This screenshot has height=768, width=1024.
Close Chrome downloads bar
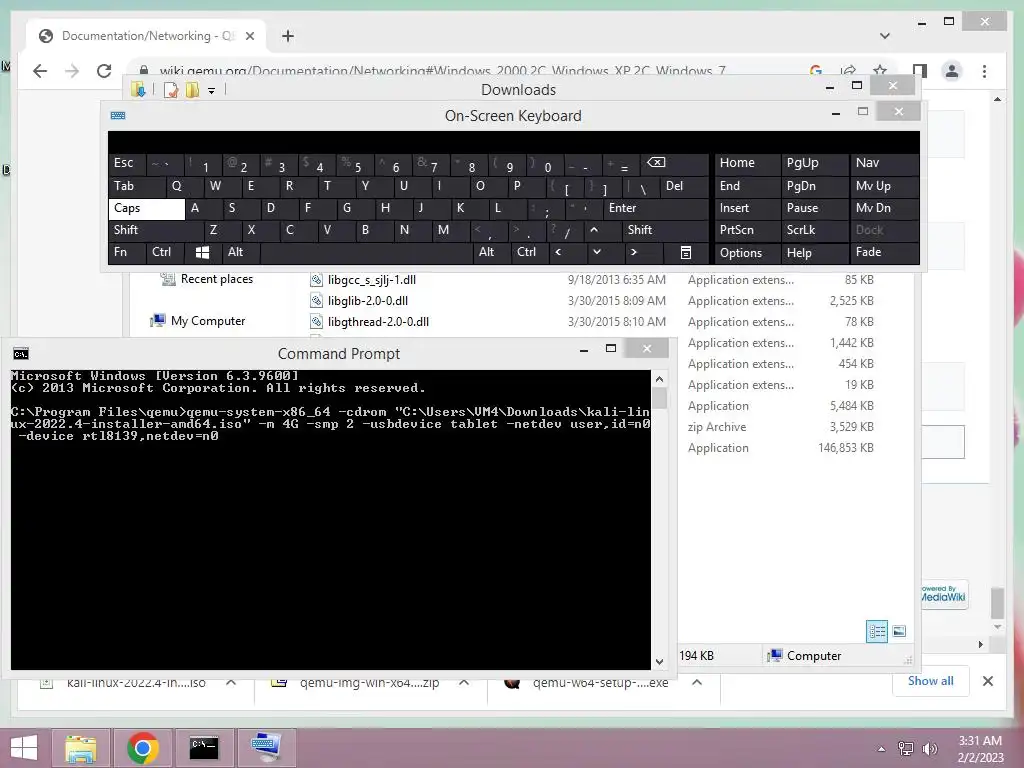(988, 681)
